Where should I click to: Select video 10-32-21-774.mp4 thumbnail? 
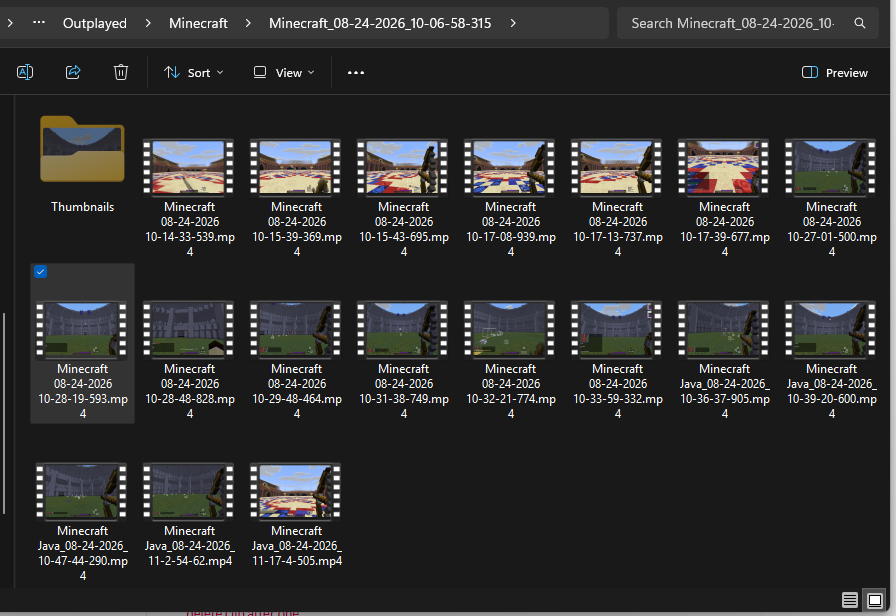coord(509,330)
